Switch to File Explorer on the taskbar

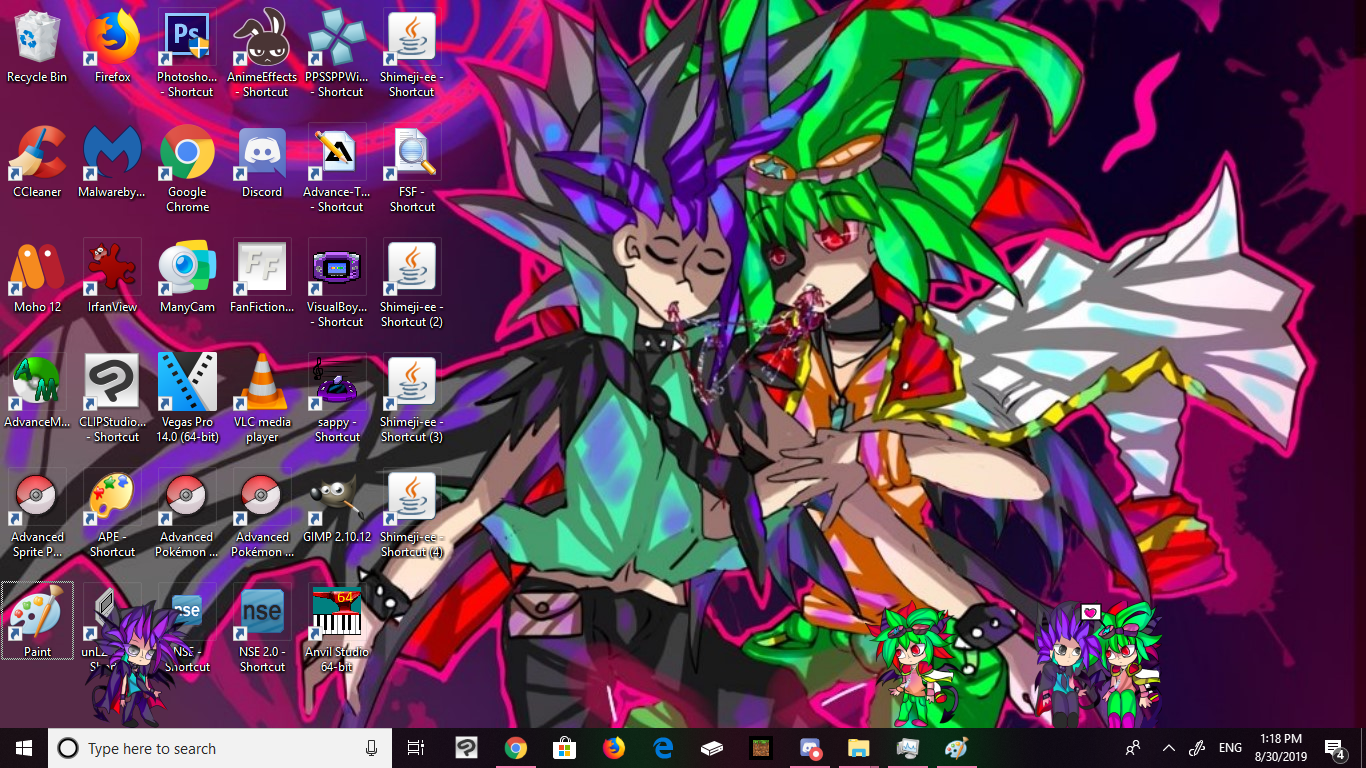coord(858,748)
